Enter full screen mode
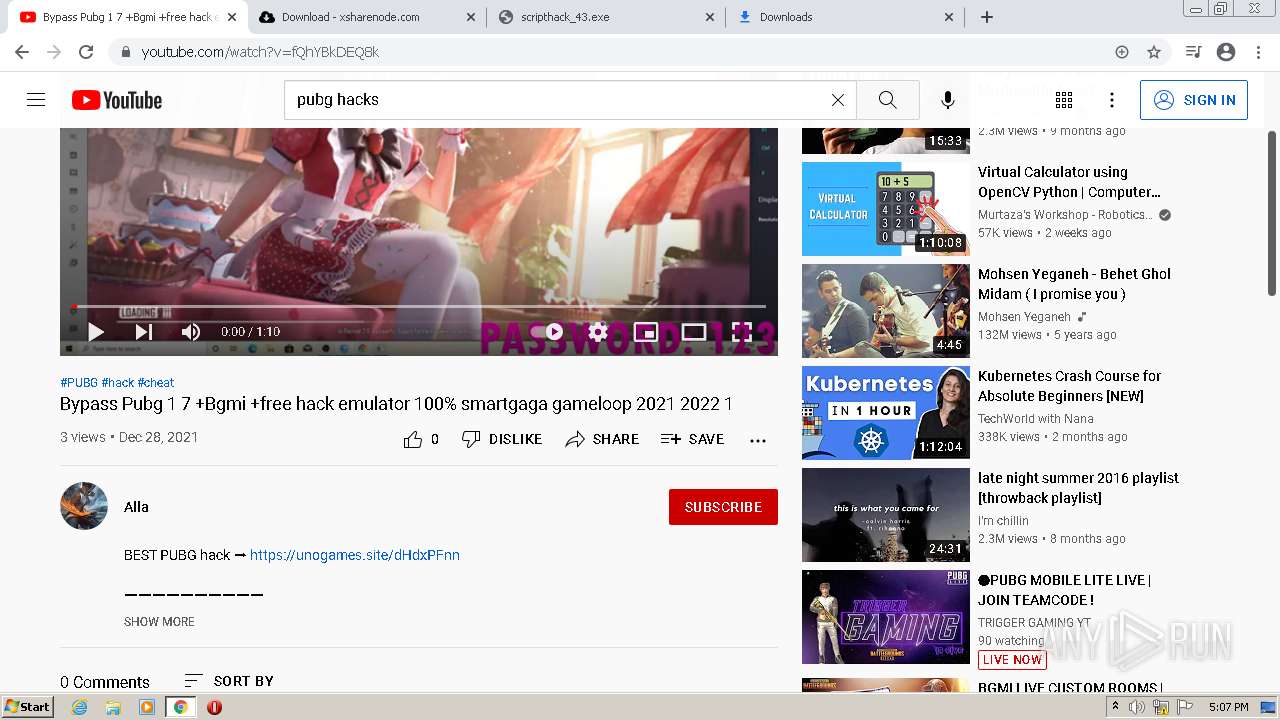Viewport: 1280px width, 720px height. pos(742,332)
